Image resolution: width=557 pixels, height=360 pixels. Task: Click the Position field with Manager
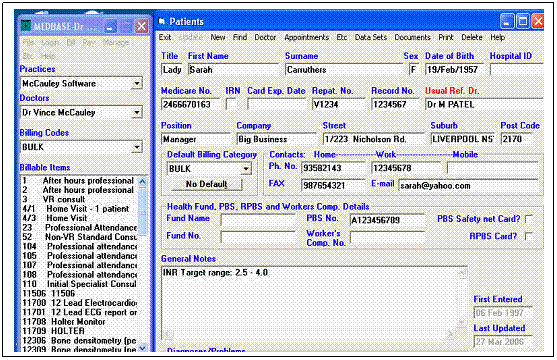[x=196, y=139]
